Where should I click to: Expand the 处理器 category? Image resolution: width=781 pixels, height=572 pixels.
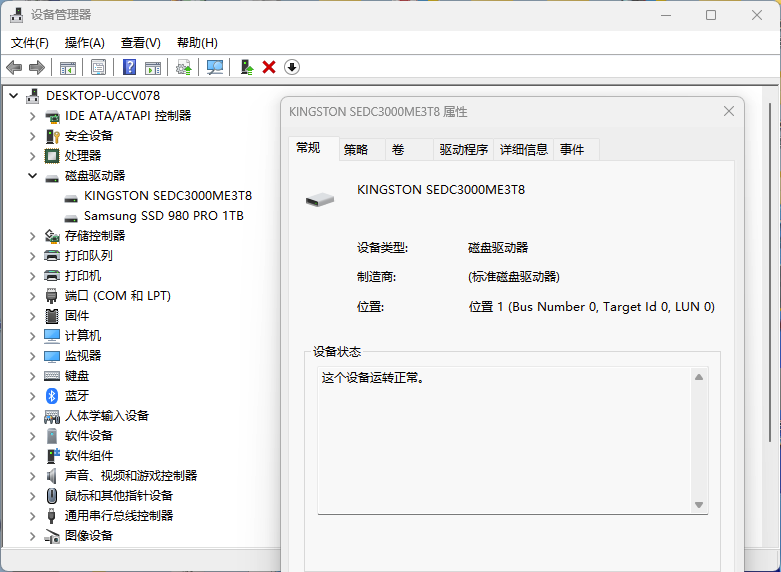tap(32, 156)
